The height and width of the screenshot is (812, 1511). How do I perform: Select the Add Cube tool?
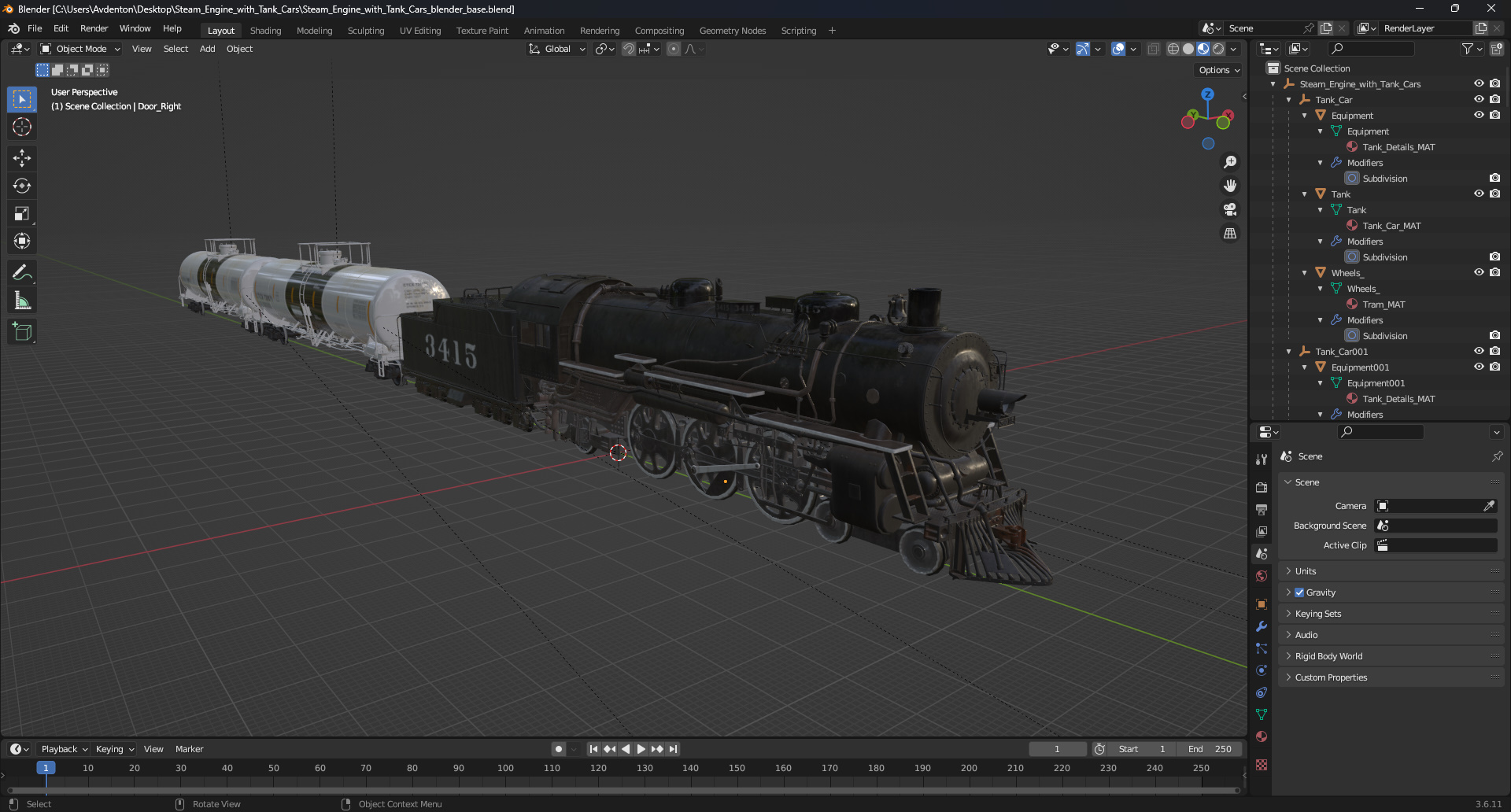pos(22,332)
